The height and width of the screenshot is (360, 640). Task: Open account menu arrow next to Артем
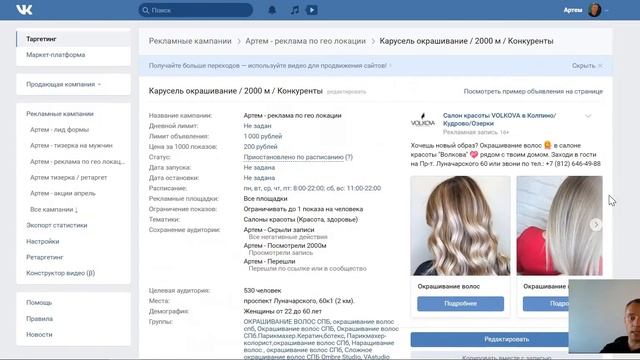point(606,11)
